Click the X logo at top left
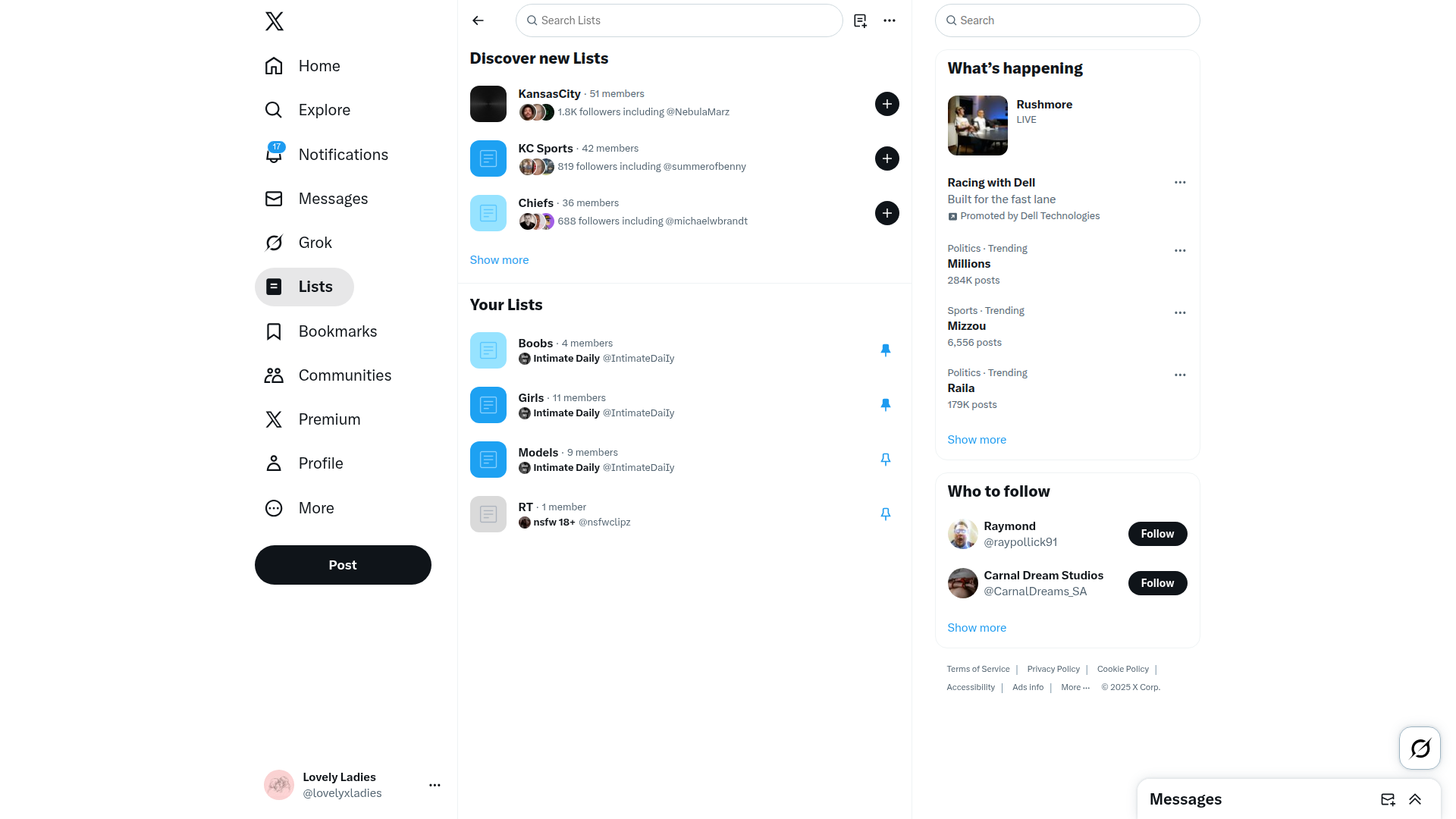This screenshot has height=819, width=1456. [275, 20]
